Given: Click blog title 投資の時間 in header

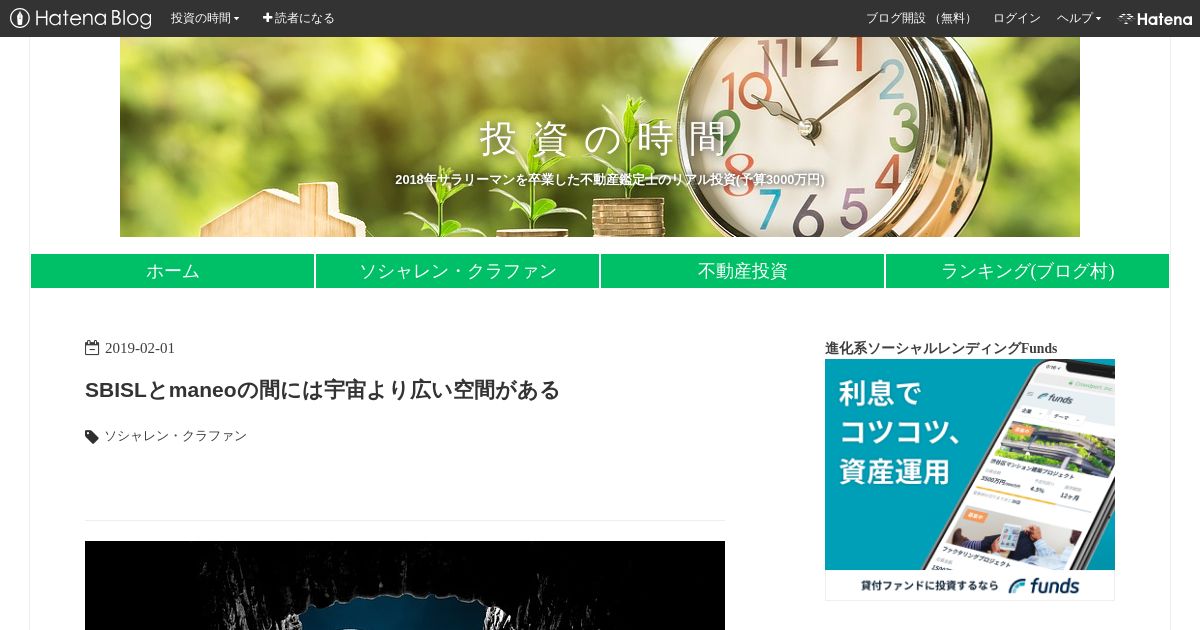Looking at the screenshot, I should click(604, 138).
